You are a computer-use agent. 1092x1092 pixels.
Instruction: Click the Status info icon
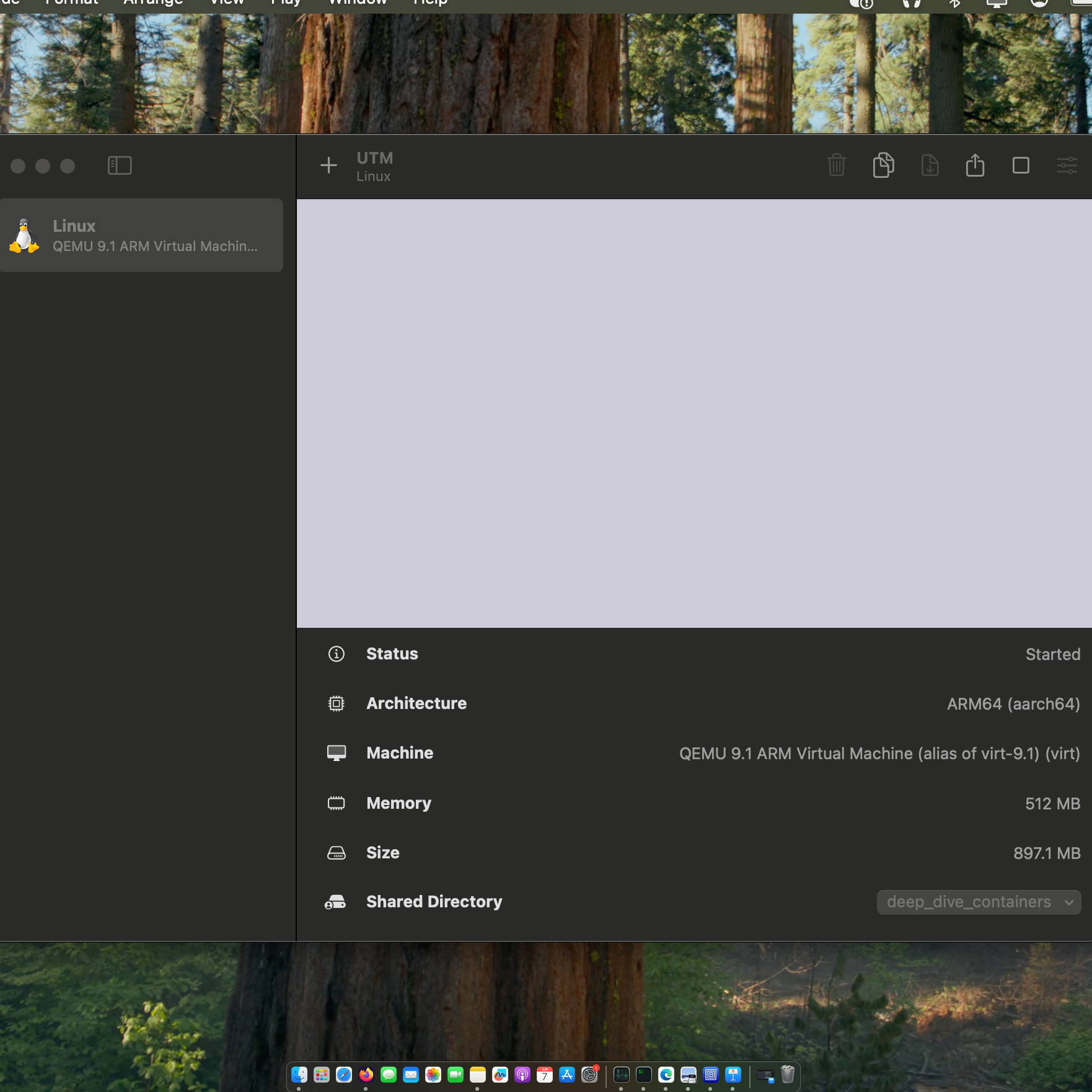(336, 654)
